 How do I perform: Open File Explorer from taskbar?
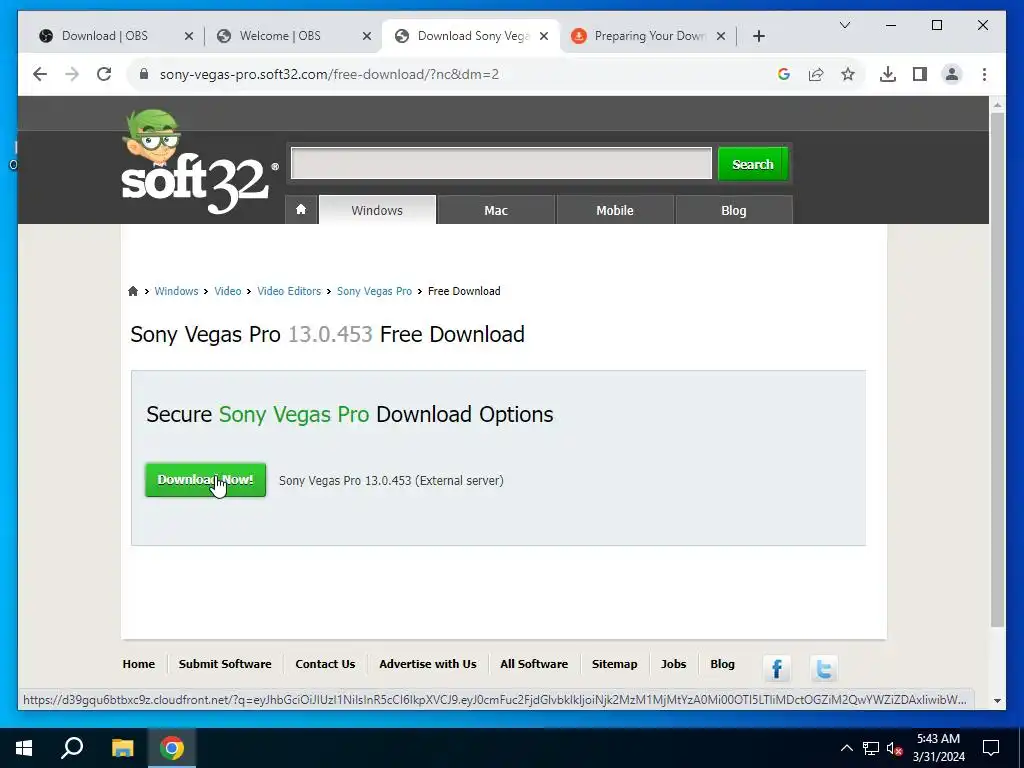(122, 748)
